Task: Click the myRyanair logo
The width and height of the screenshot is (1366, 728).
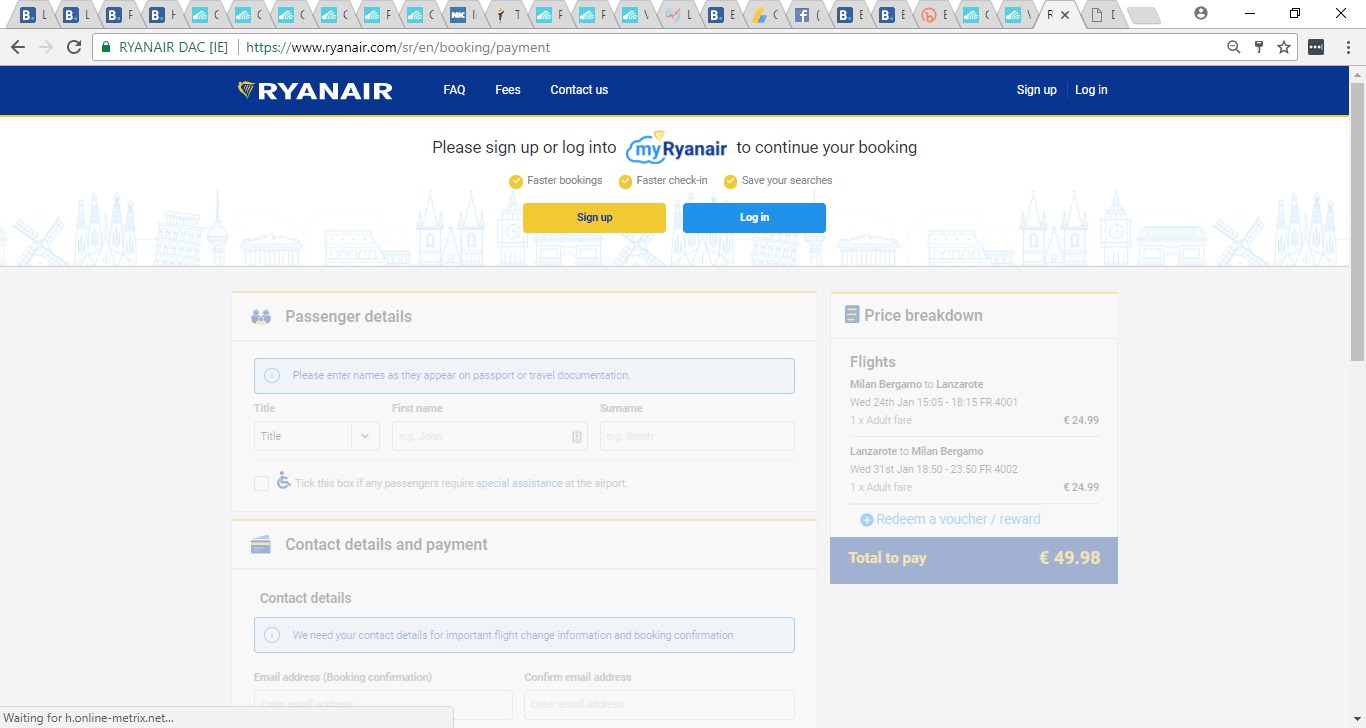Action: click(x=676, y=148)
